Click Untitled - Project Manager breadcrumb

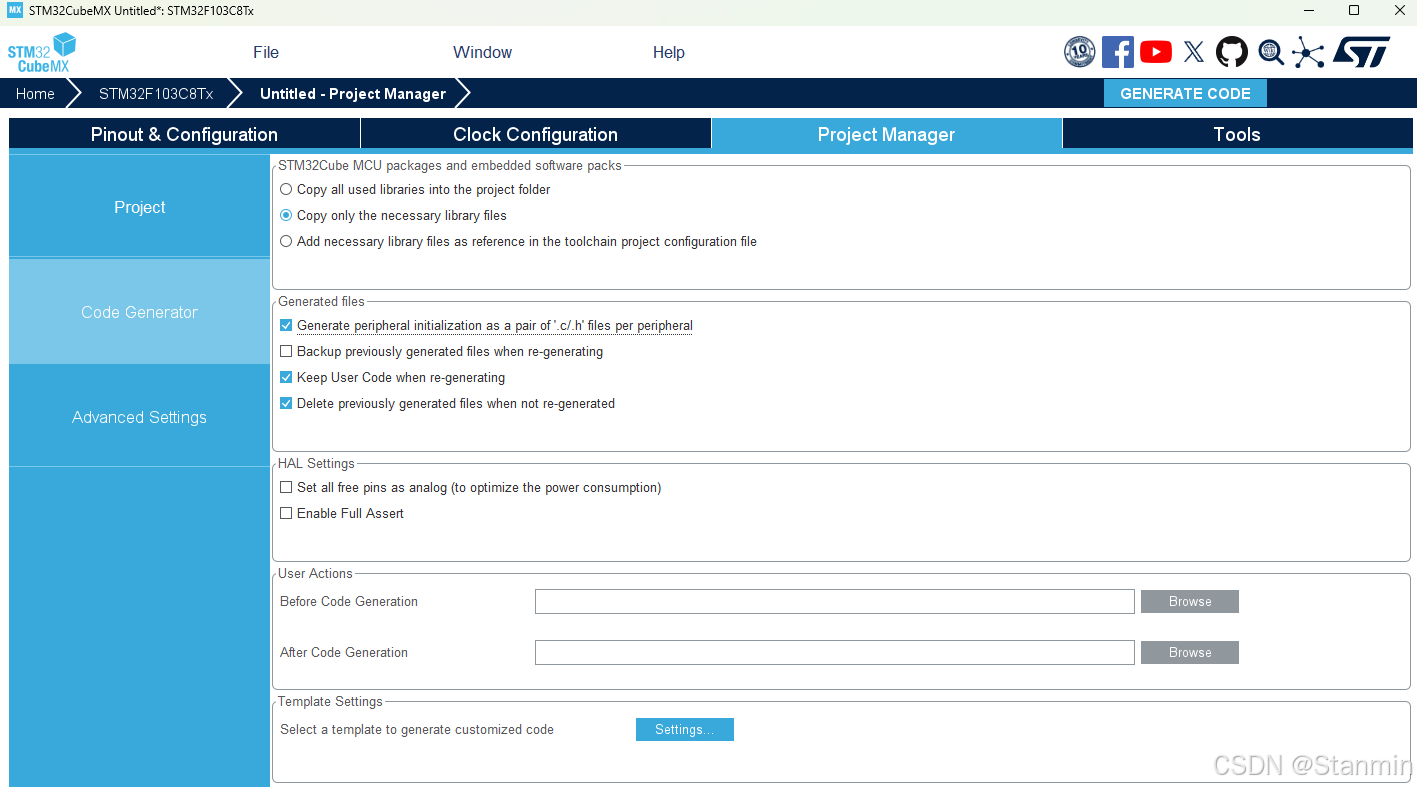pyautogui.click(x=353, y=93)
